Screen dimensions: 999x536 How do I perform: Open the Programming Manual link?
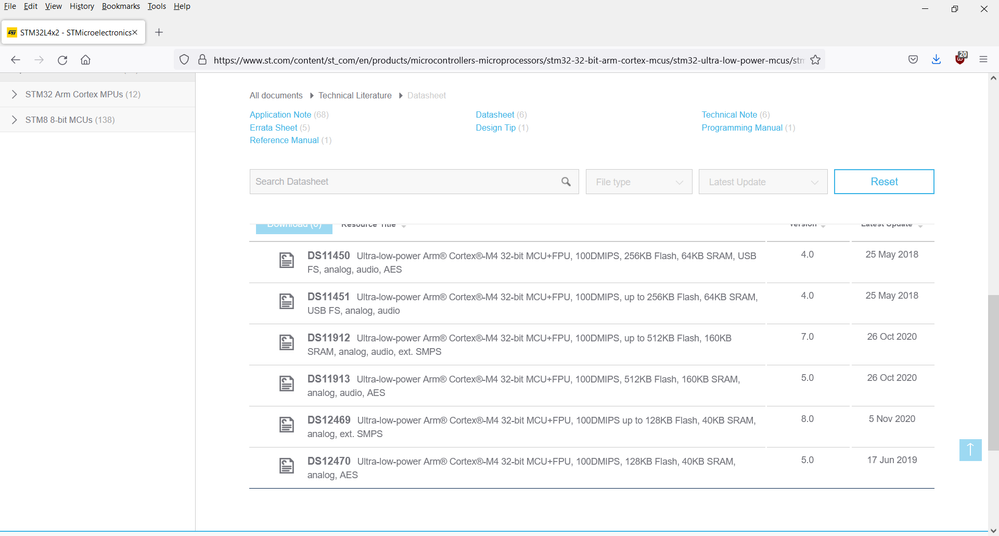[x=742, y=127]
